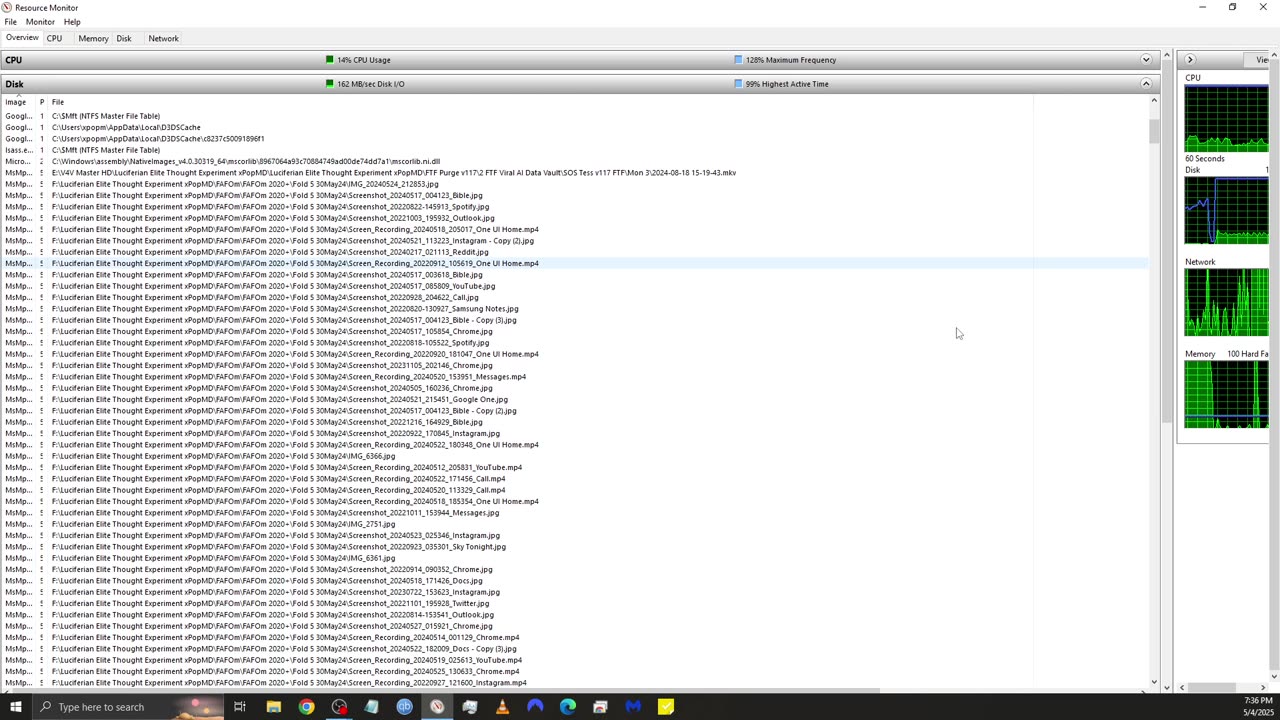Open the Windows Start menu
This screenshot has width=1280, height=720.
click(15, 707)
